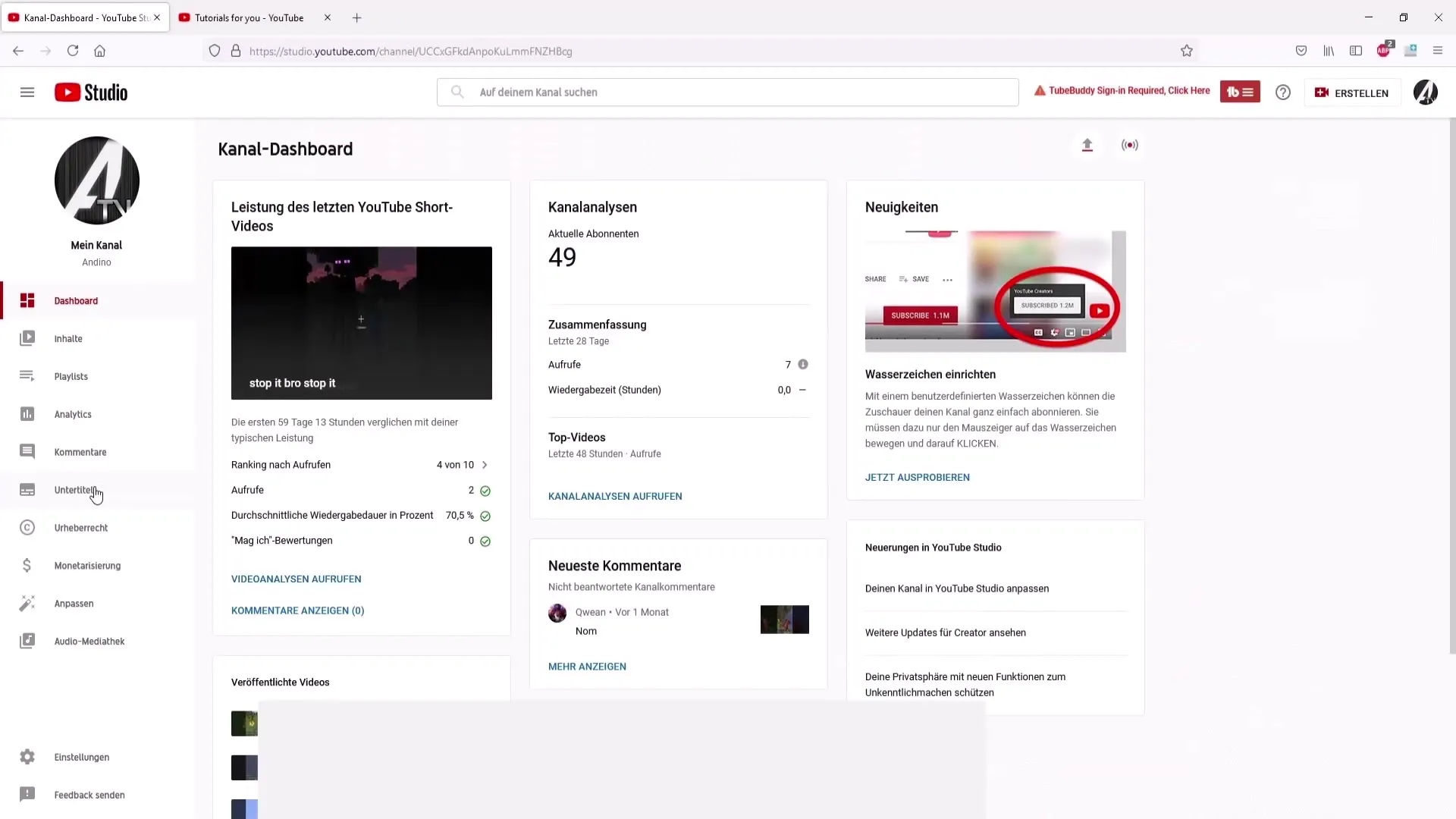Expand the Ranking nach Aufrufen result
This screenshot has height=819, width=1456.
point(485,464)
